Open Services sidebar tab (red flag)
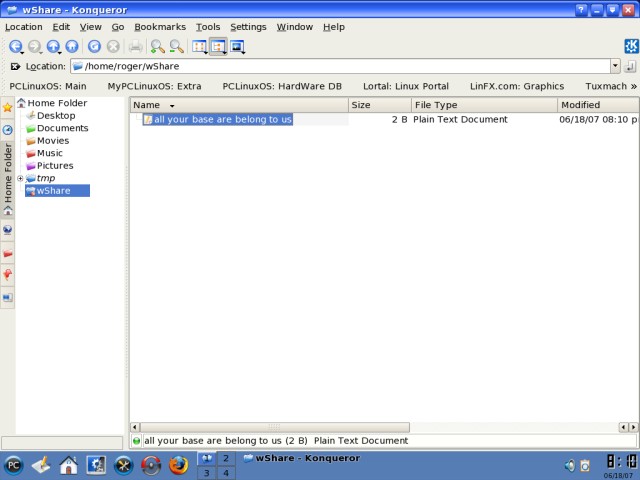 click(7, 274)
